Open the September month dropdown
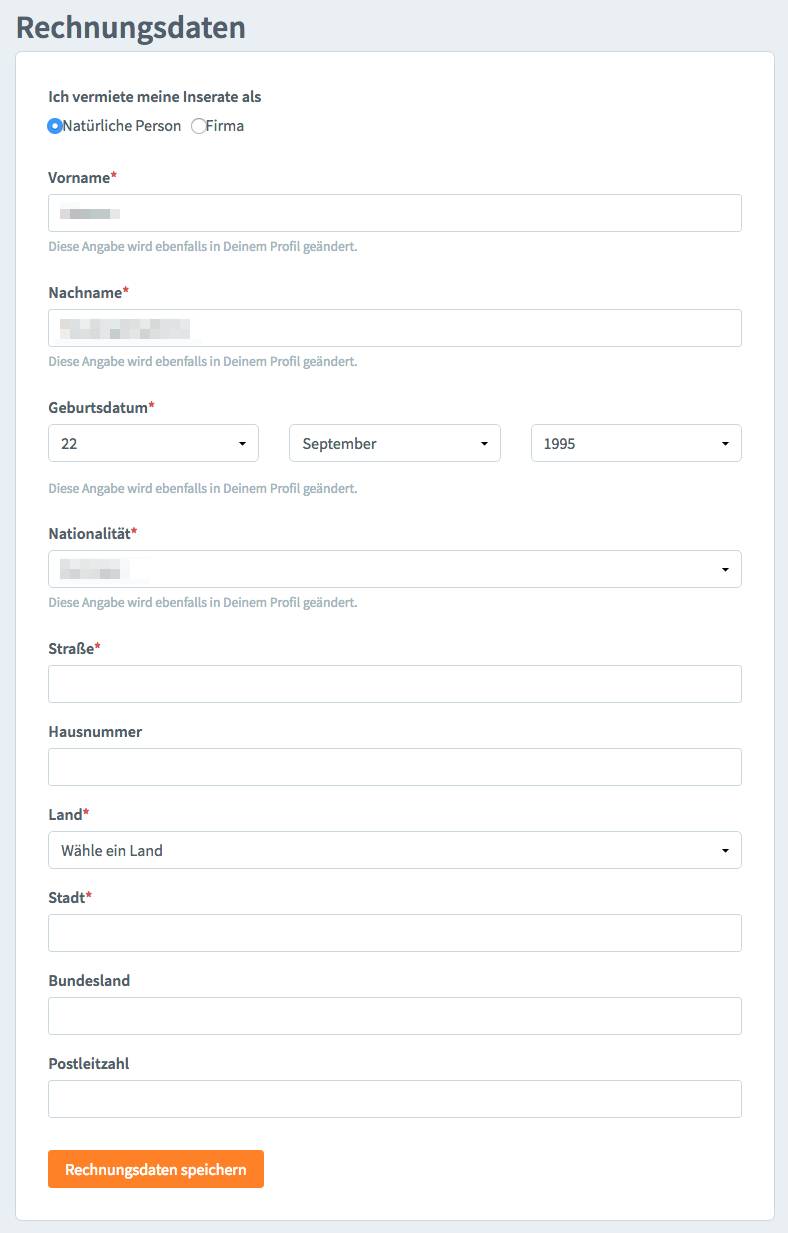 tap(395, 443)
